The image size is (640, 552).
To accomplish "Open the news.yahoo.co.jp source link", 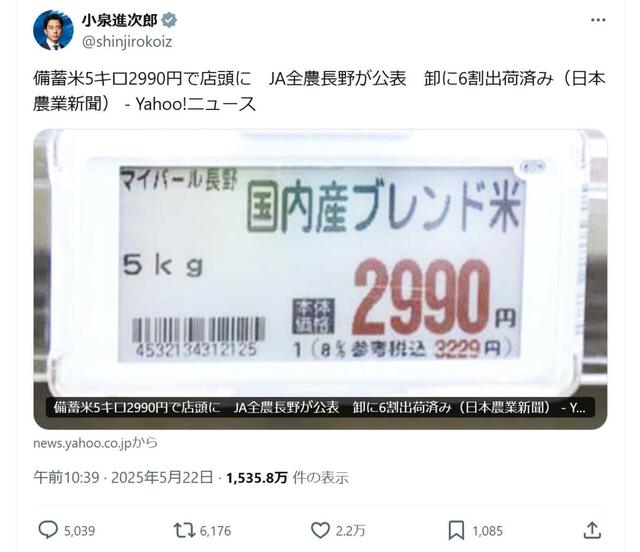I will (x=96, y=443).
